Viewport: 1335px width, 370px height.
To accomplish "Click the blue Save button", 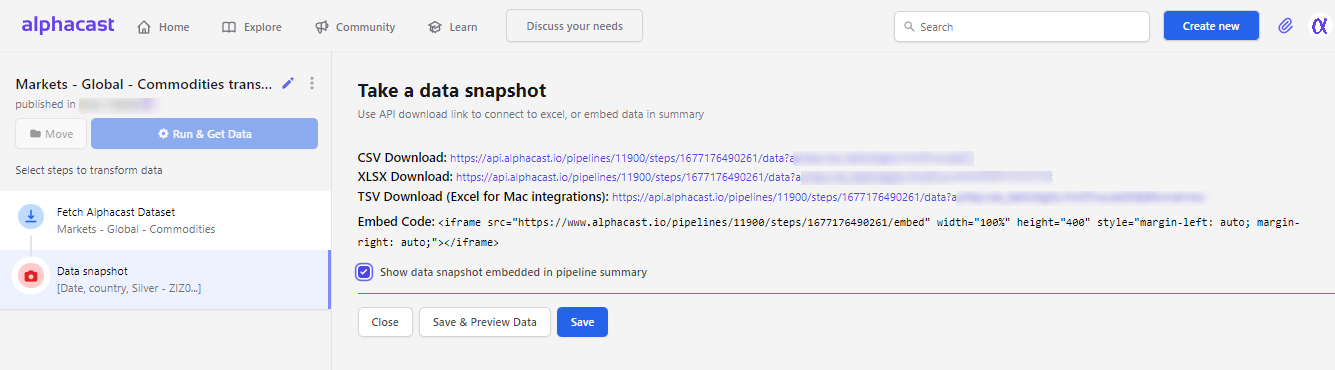I will coord(582,322).
